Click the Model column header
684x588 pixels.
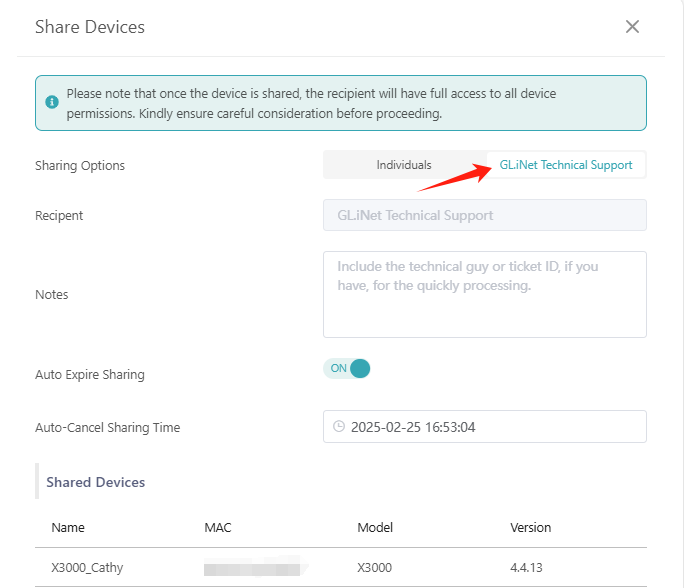pyautogui.click(x=375, y=527)
